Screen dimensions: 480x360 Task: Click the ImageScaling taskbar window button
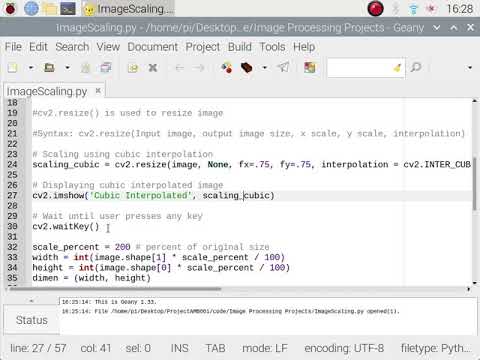[x=128, y=9]
